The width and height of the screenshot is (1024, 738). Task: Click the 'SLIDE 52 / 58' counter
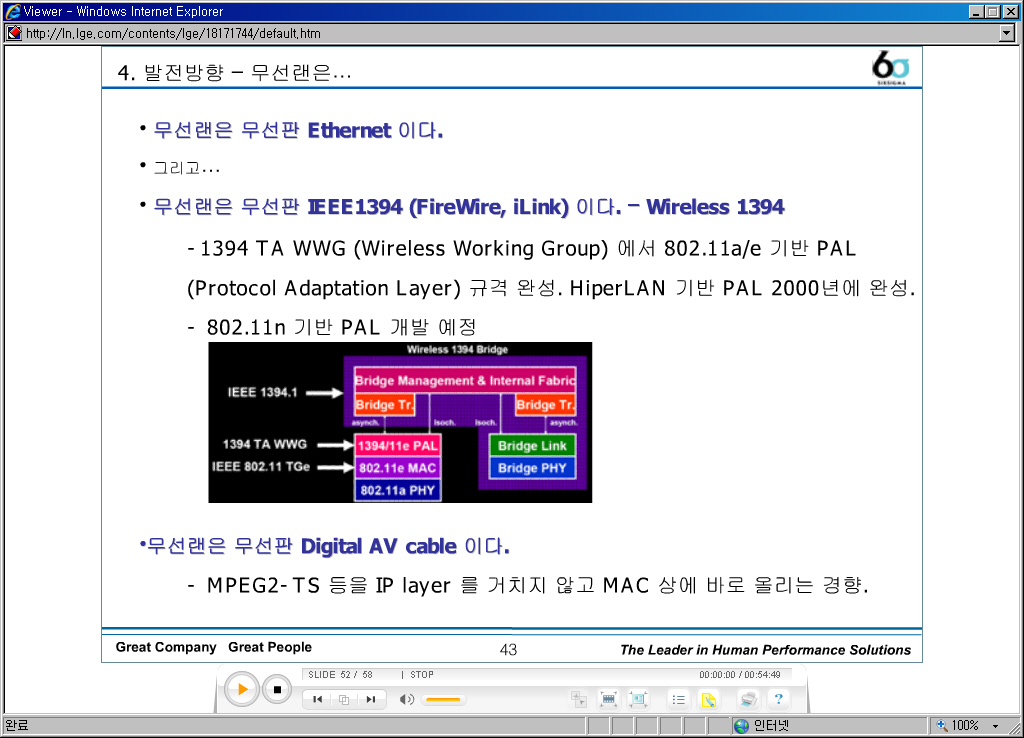[x=340, y=675]
